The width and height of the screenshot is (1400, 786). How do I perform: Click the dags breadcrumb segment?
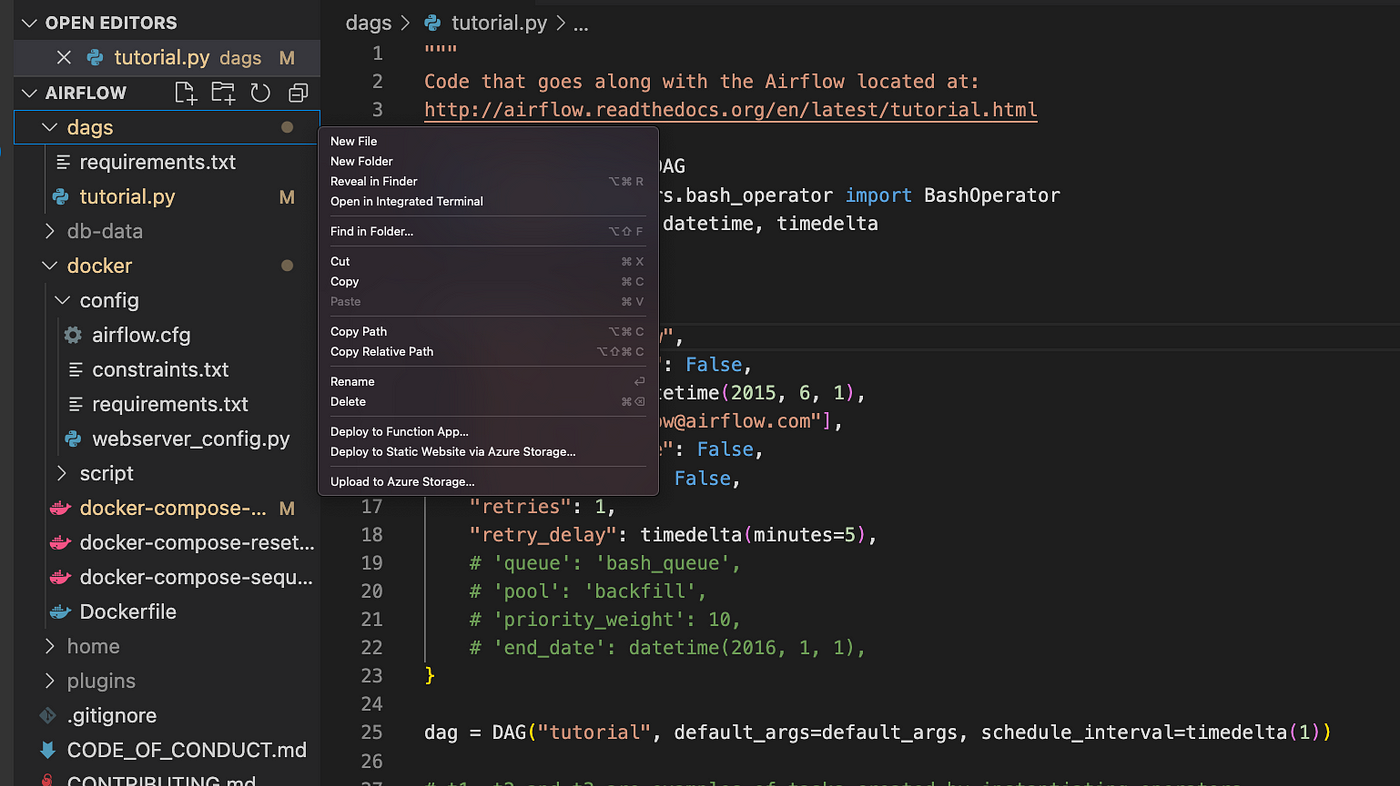tap(368, 23)
